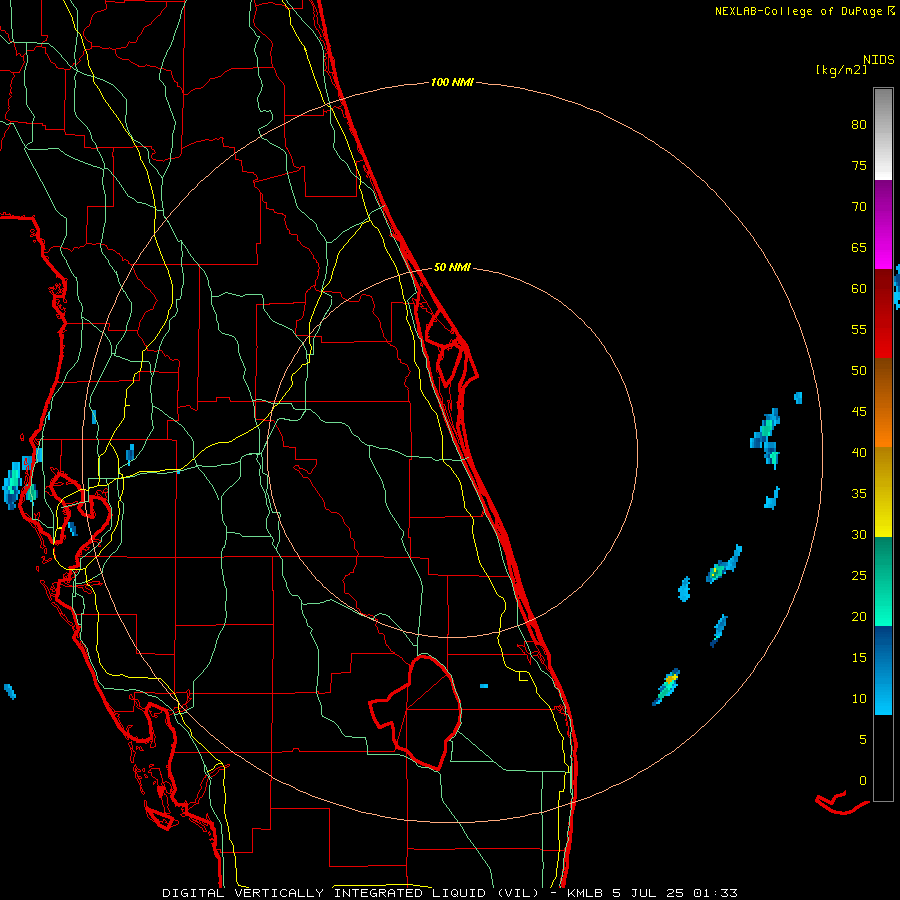Select the brown-orange segment of color bar
Viewport: 900px width, 900px height.
pos(883,402)
